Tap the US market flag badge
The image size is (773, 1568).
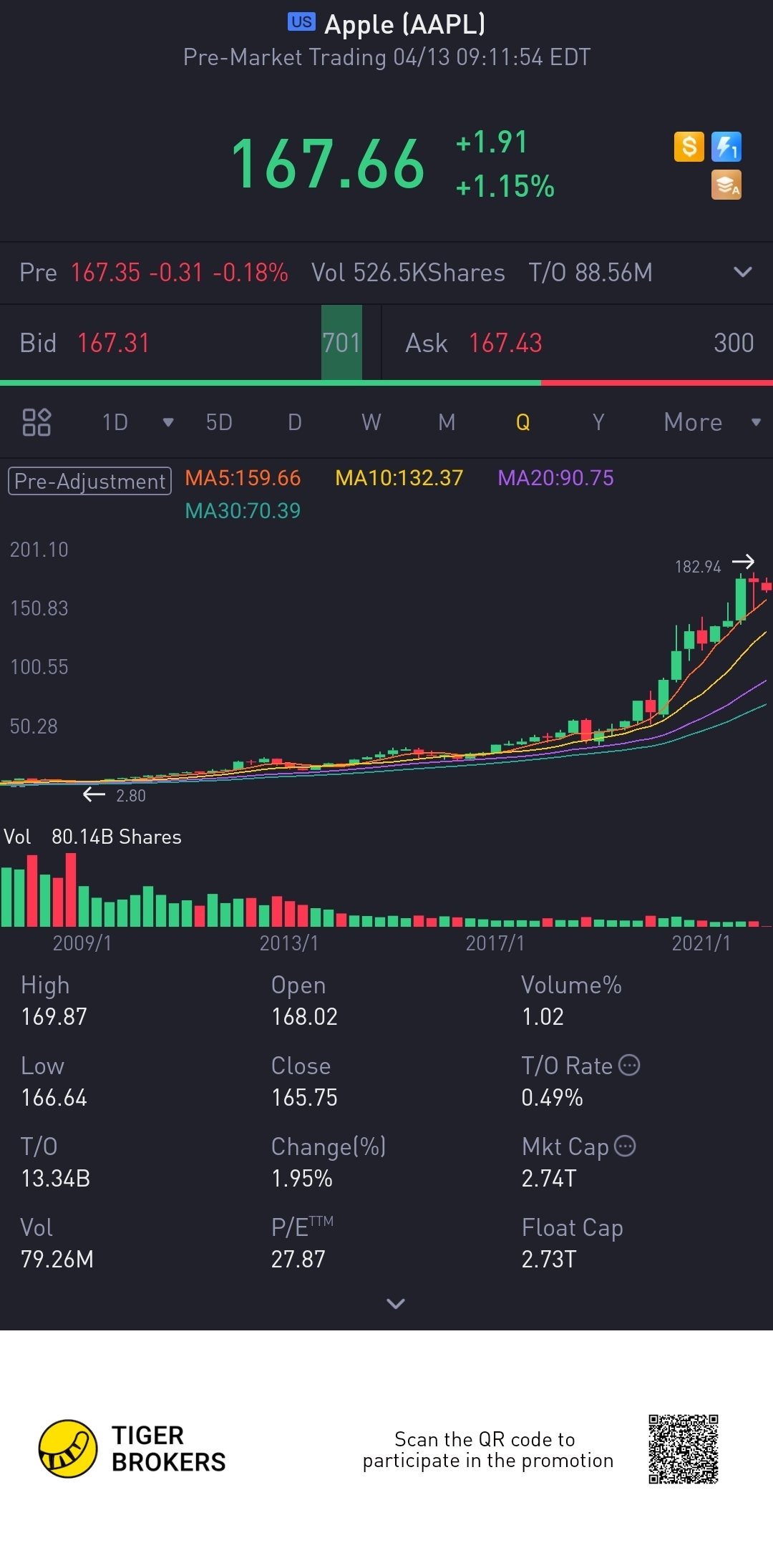(x=301, y=22)
